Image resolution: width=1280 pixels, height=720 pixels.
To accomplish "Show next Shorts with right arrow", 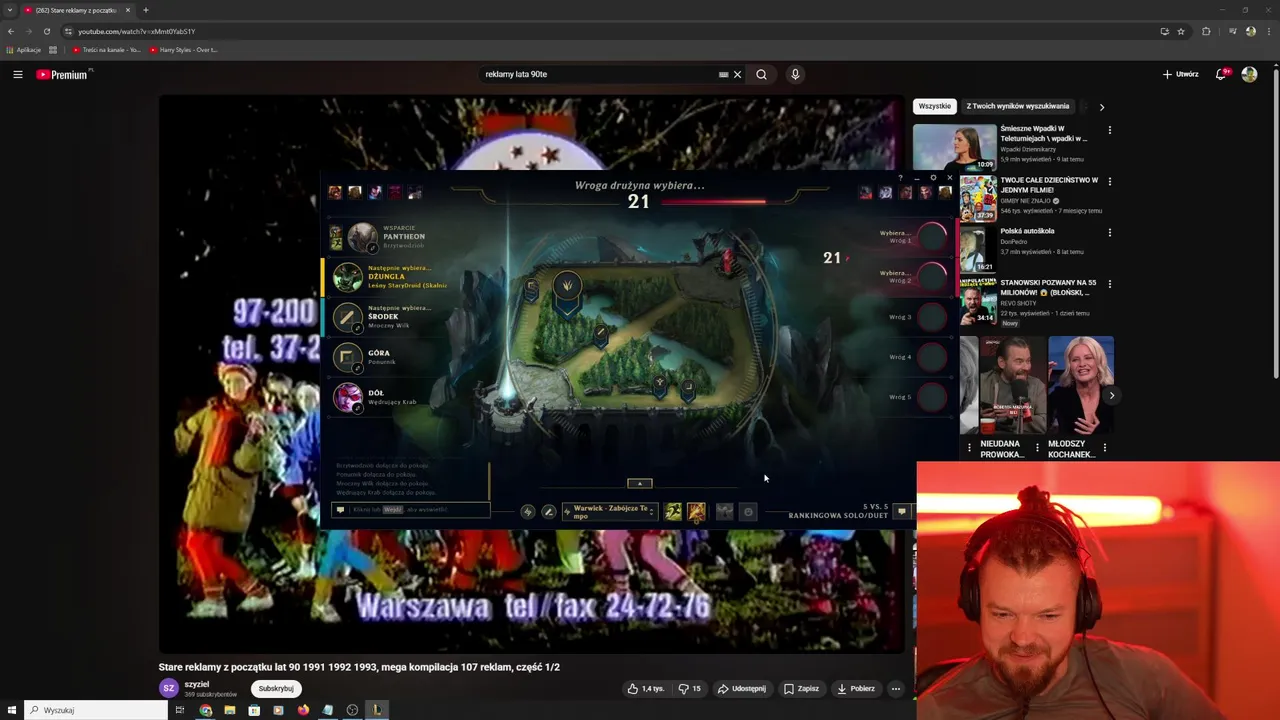I will pos(1111,395).
